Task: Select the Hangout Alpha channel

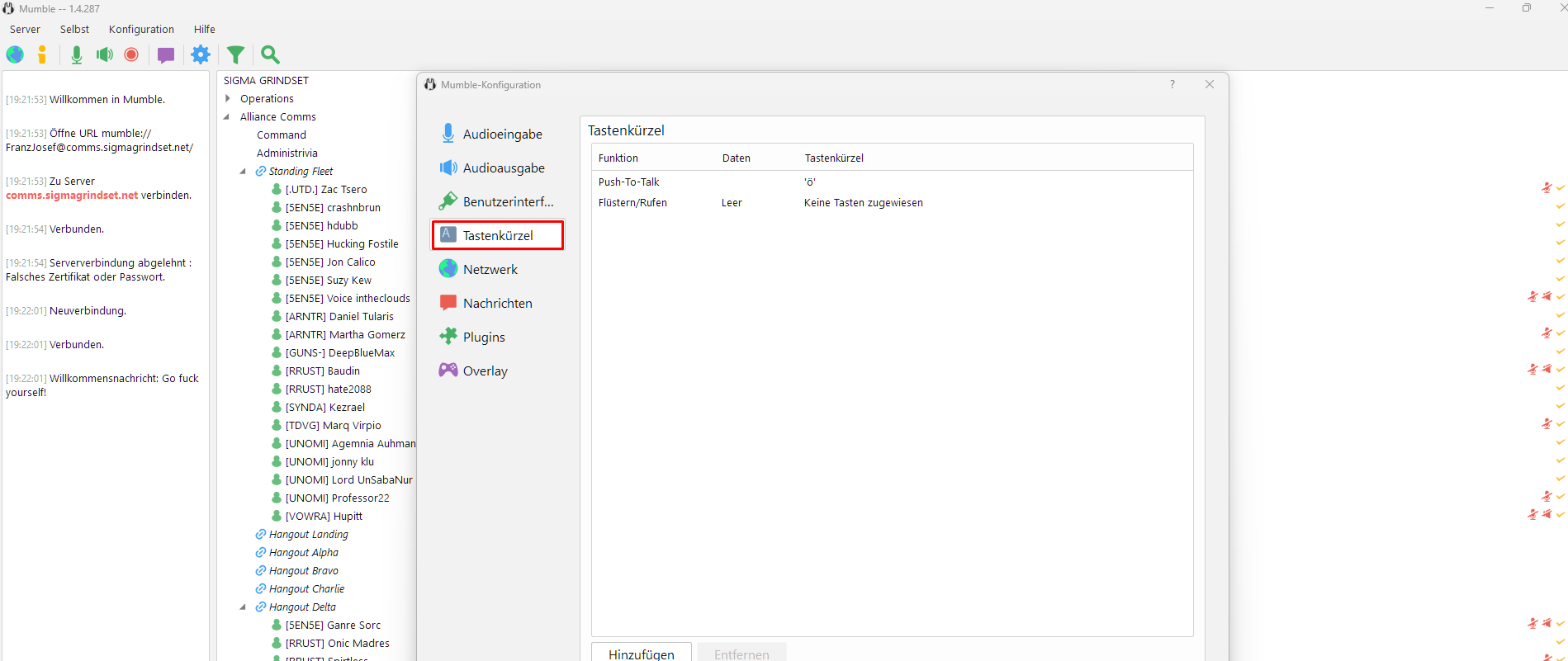Action: point(303,552)
